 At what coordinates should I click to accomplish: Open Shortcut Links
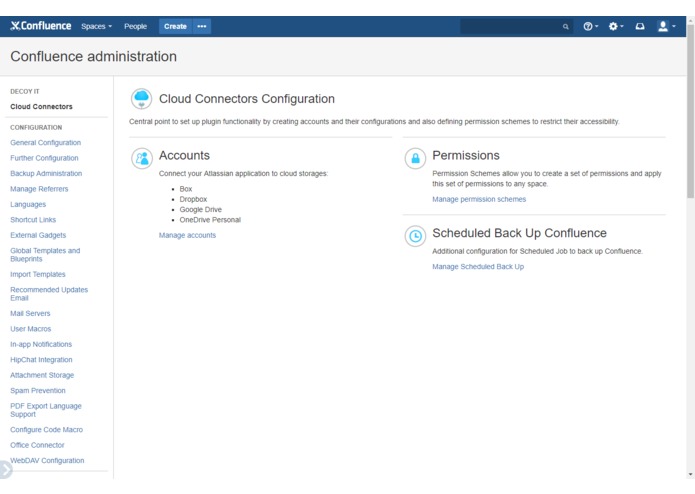point(33,219)
